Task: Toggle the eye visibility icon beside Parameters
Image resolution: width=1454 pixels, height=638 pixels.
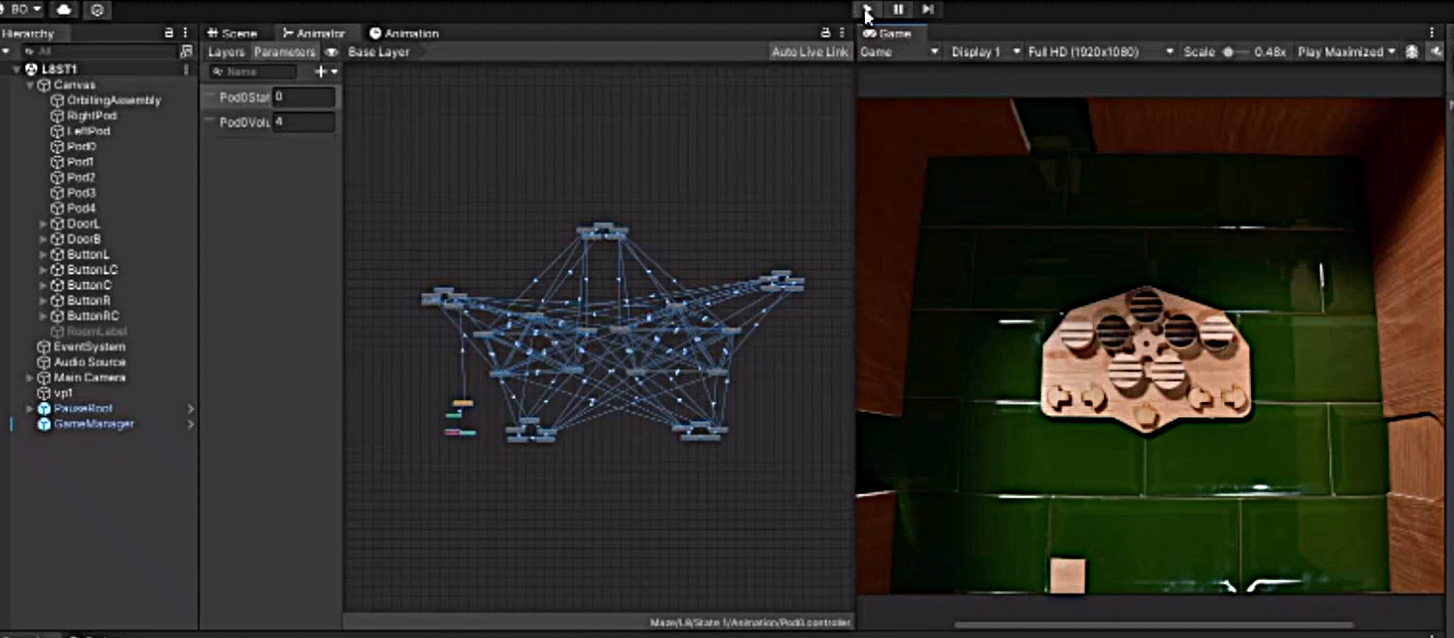Action: point(332,52)
